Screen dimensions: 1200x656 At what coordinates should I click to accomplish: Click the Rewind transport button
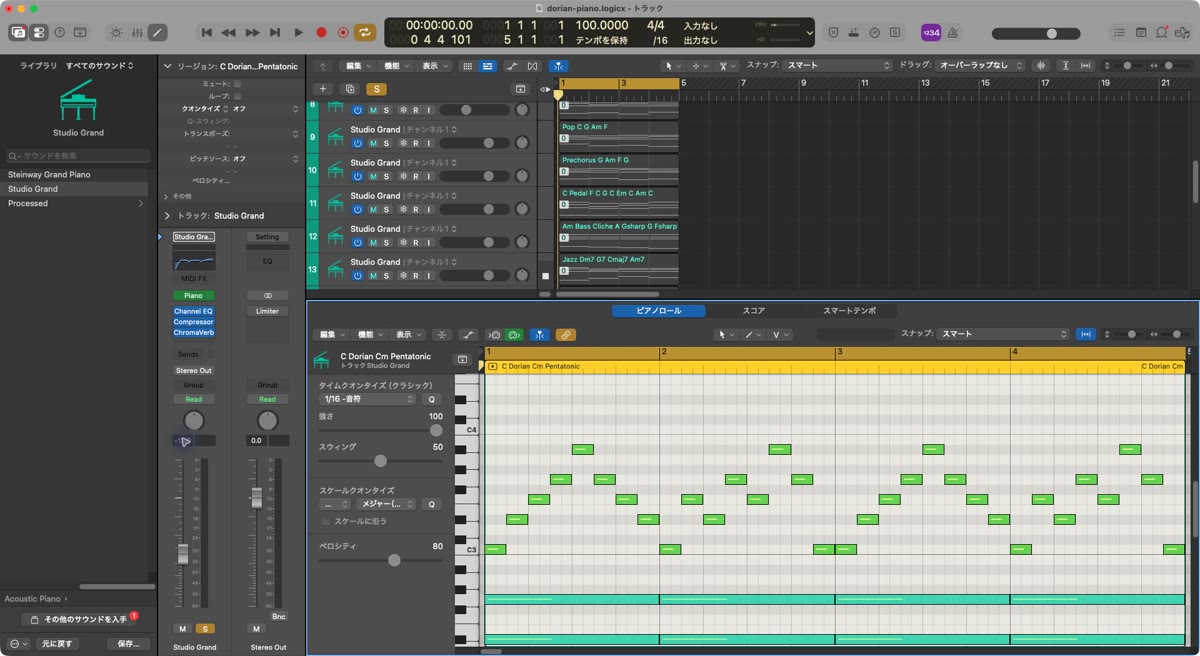(x=229, y=32)
